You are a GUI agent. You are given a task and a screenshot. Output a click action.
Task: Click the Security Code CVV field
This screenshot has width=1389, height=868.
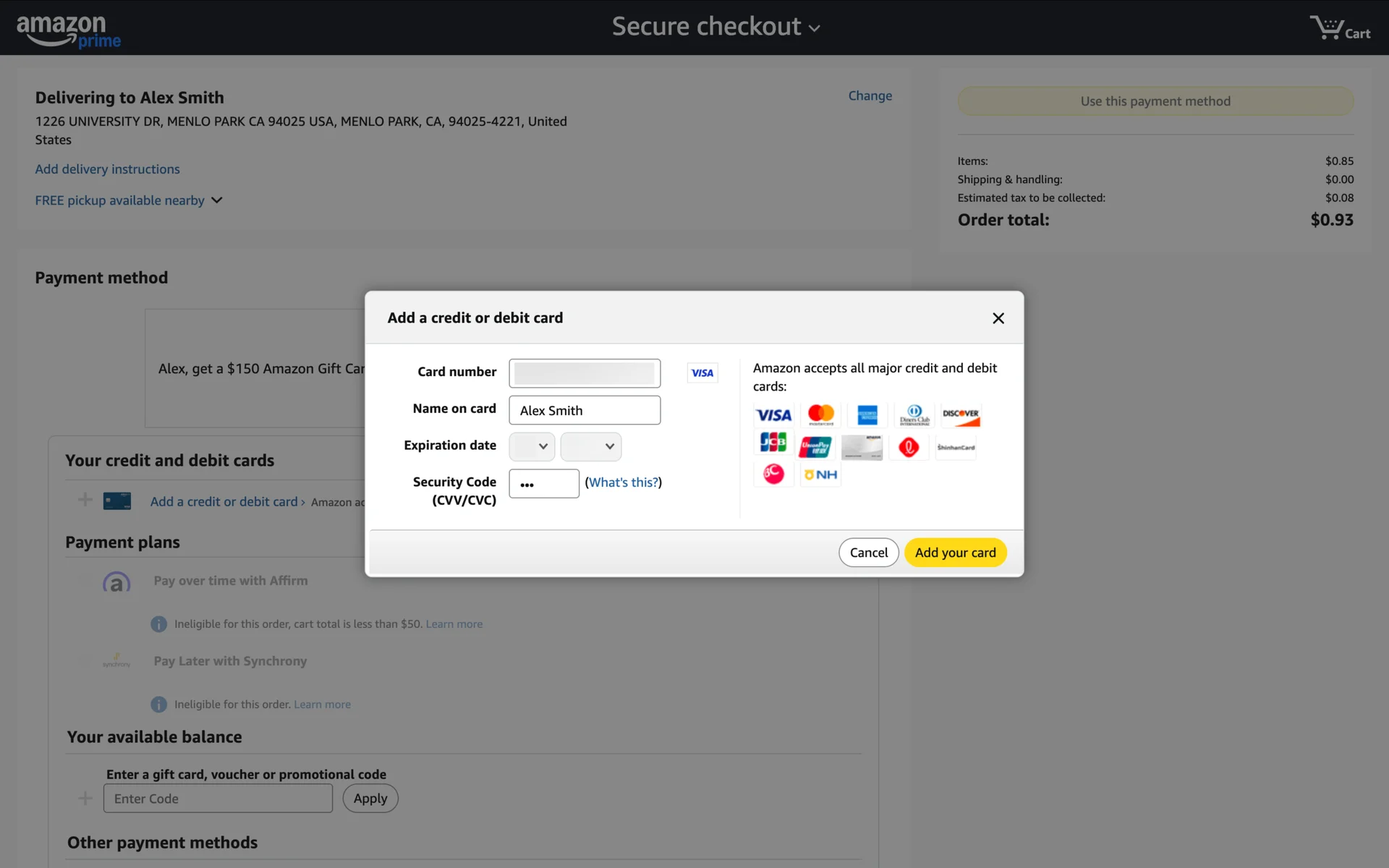[x=543, y=483]
